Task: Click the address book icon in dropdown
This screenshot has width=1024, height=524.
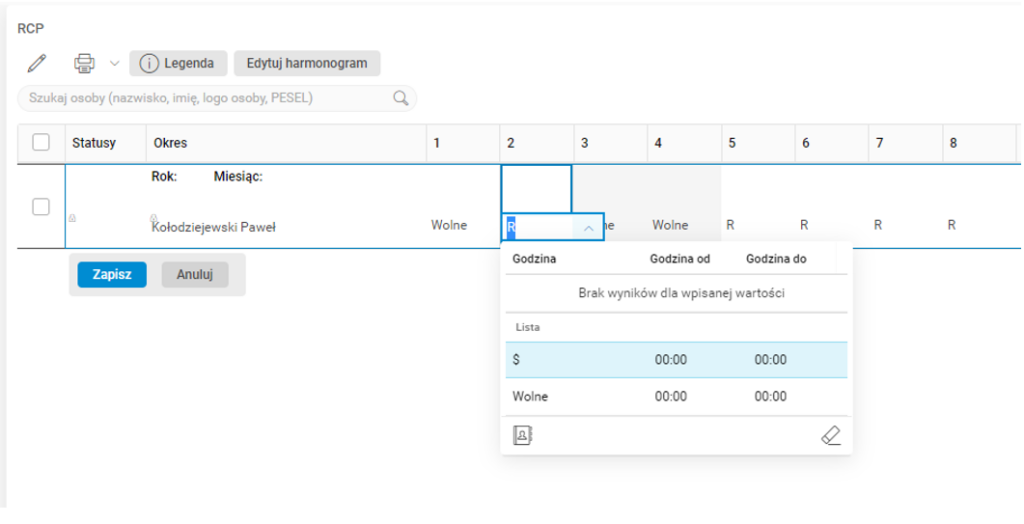Action: point(522,435)
